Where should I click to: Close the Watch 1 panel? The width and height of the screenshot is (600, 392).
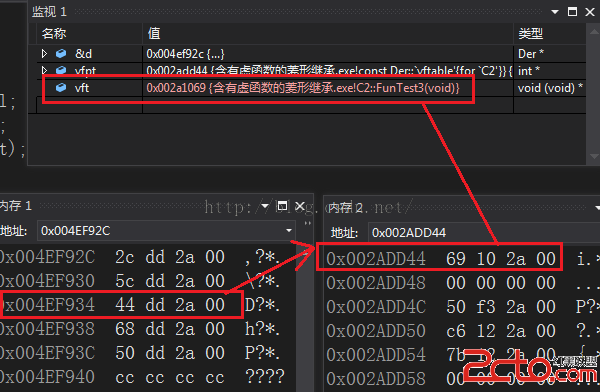(x=590, y=12)
